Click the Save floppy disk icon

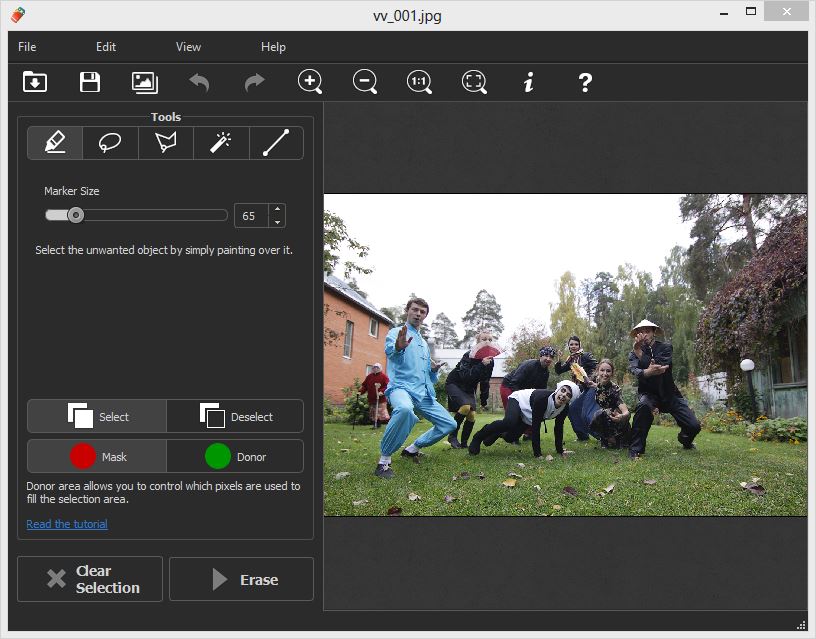90,82
